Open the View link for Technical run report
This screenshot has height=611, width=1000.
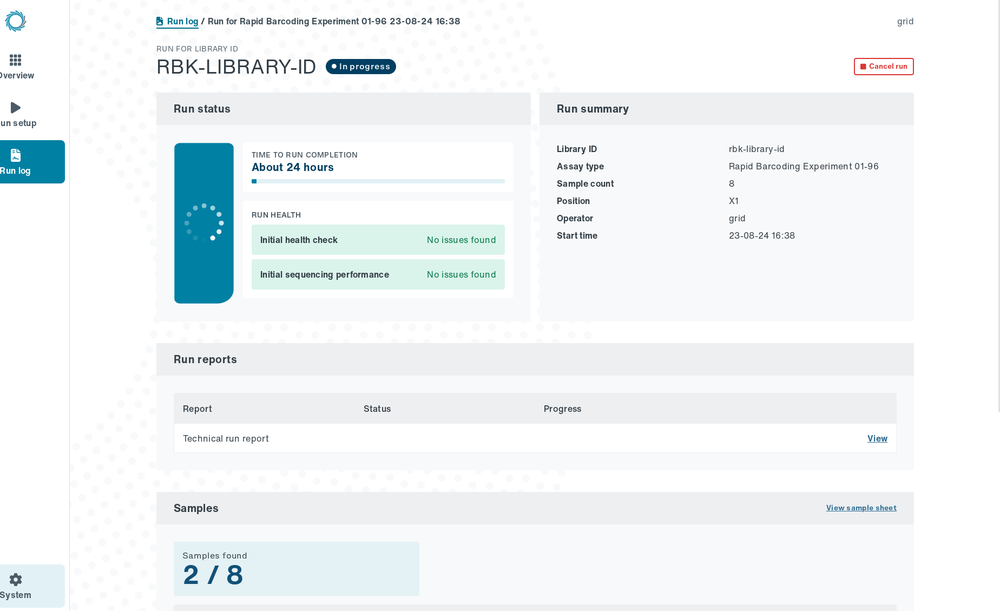click(x=877, y=438)
